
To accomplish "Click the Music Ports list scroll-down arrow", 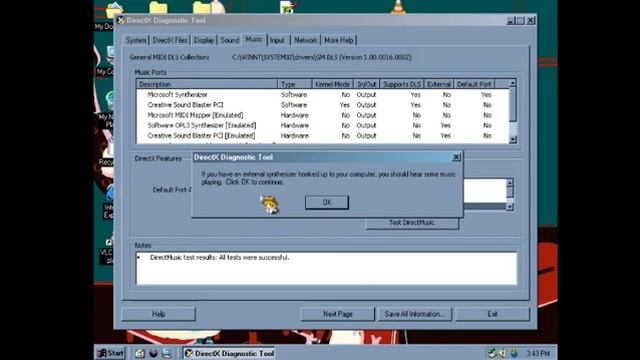I will (x=513, y=140).
